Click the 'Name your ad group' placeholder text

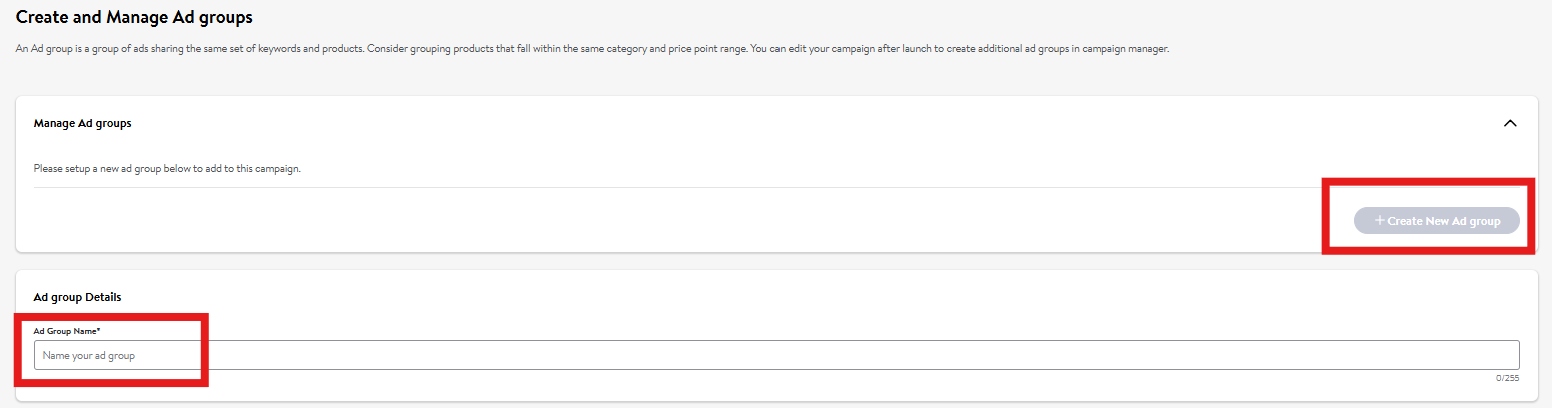[x=89, y=356]
